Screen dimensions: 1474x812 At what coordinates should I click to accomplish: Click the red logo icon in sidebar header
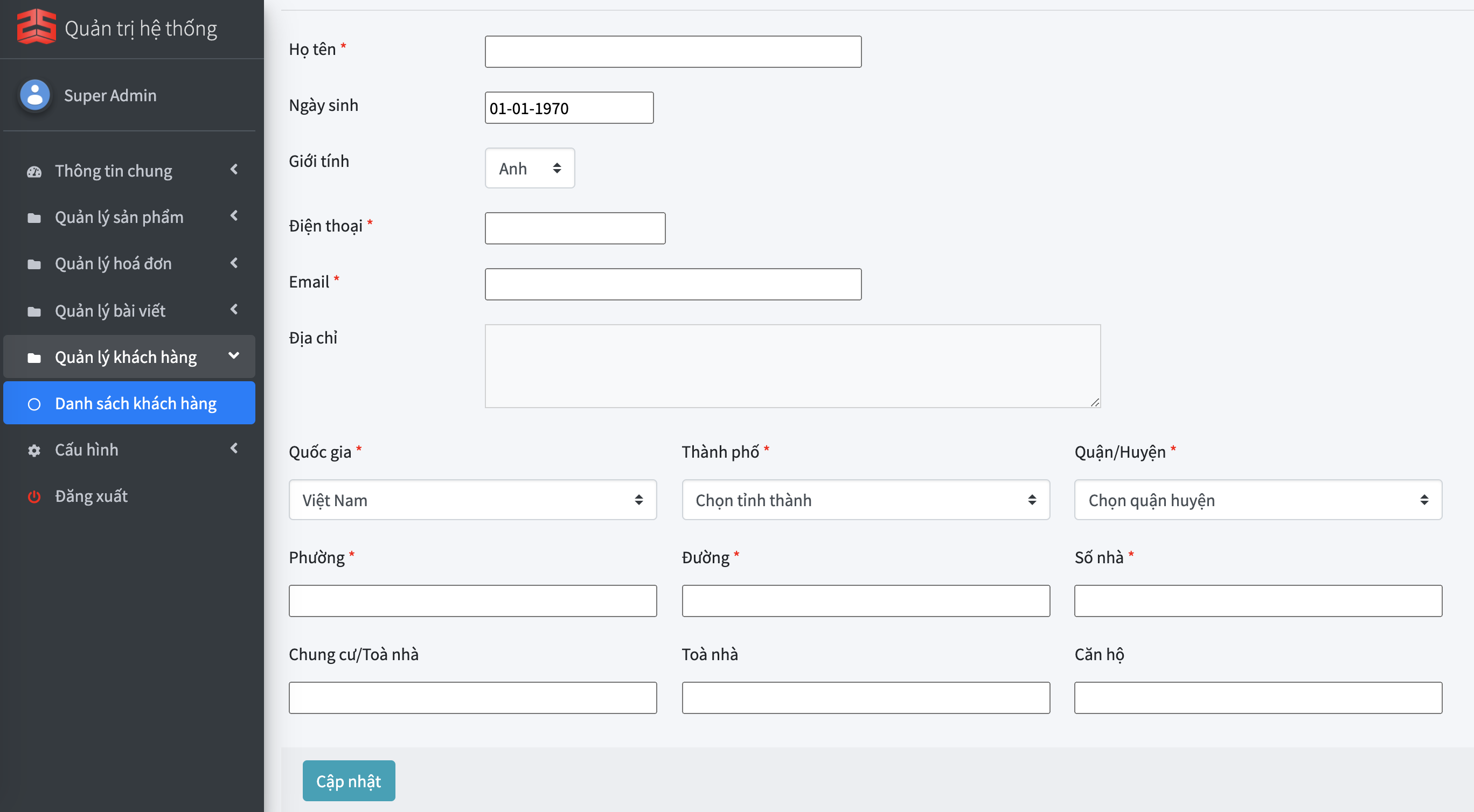pos(36,27)
